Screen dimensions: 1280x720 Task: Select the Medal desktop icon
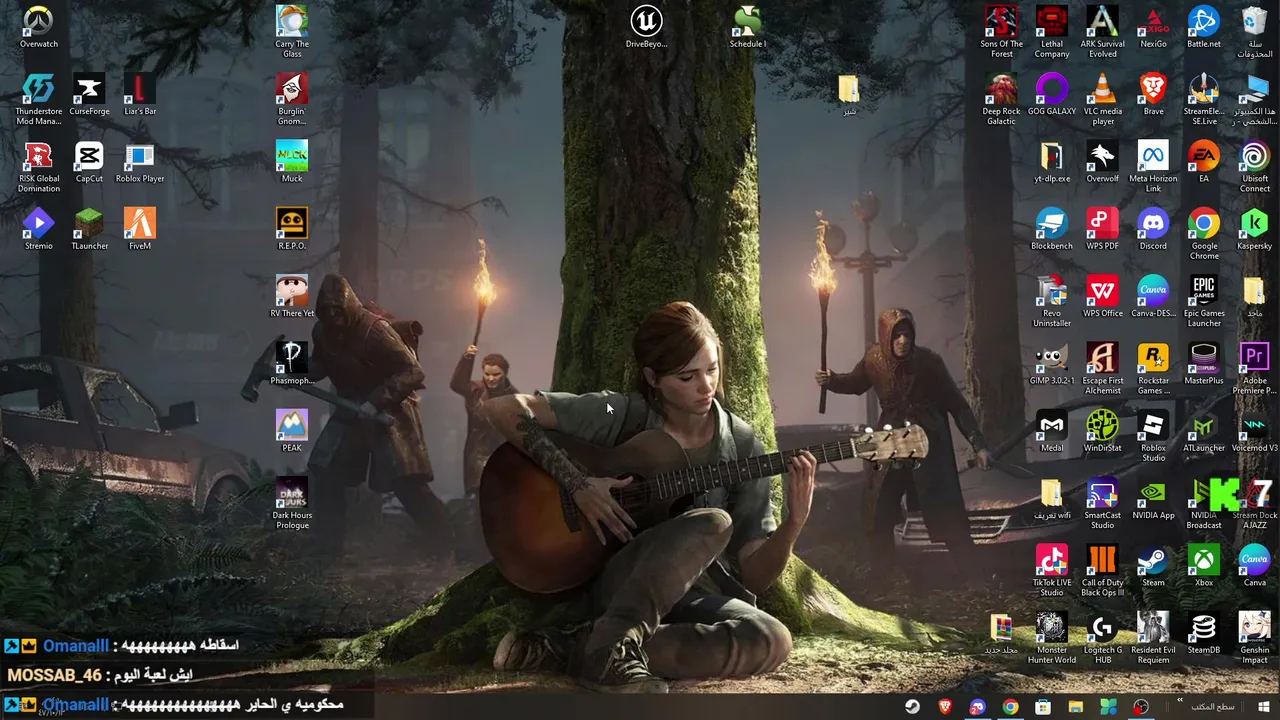pos(1052,431)
